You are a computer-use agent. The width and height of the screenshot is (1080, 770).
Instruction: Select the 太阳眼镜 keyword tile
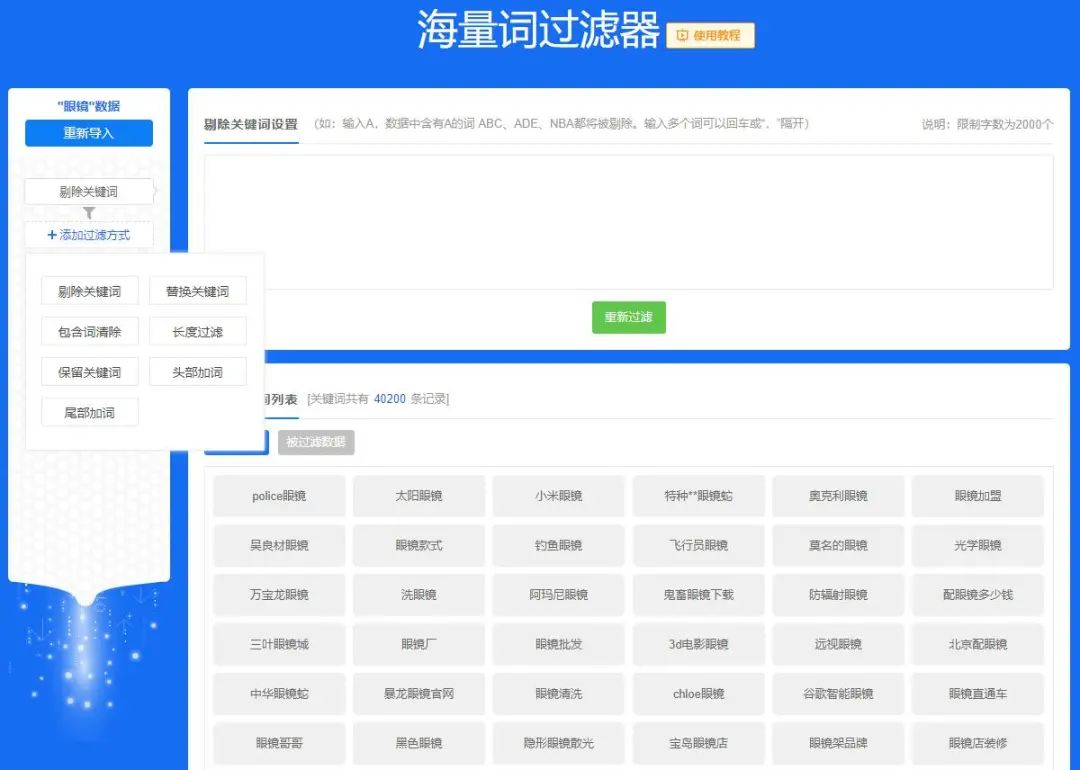click(x=419, y=495)
